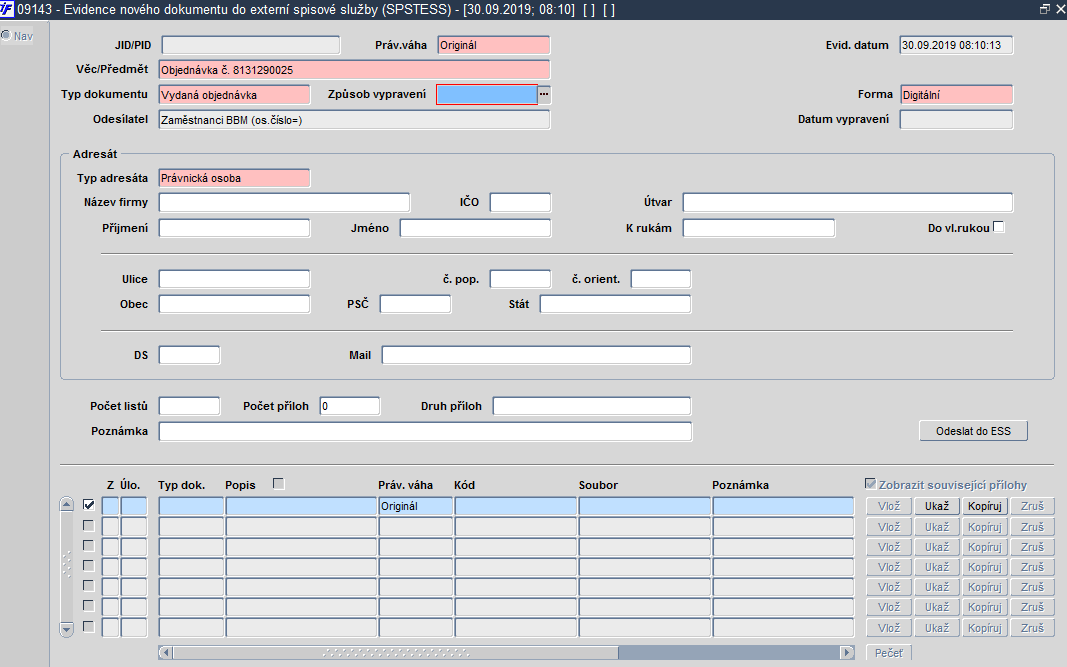1067x667 pixels.
Task: Click left arrow of horizontal scrollbar
Action: [x=165, y=653]
